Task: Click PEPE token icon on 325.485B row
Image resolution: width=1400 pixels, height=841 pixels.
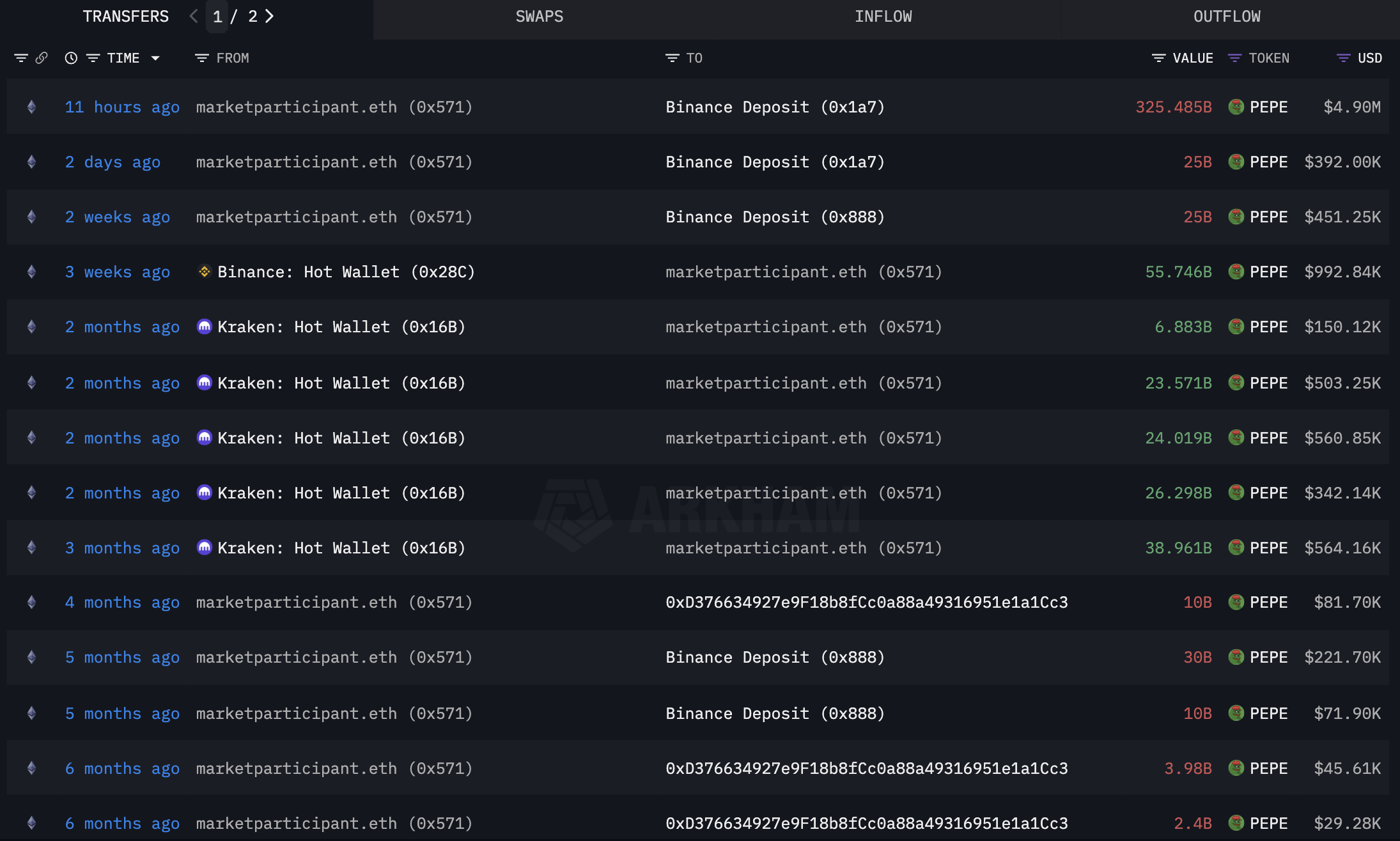Action: pyautogui.click(x=1236, y=107)
